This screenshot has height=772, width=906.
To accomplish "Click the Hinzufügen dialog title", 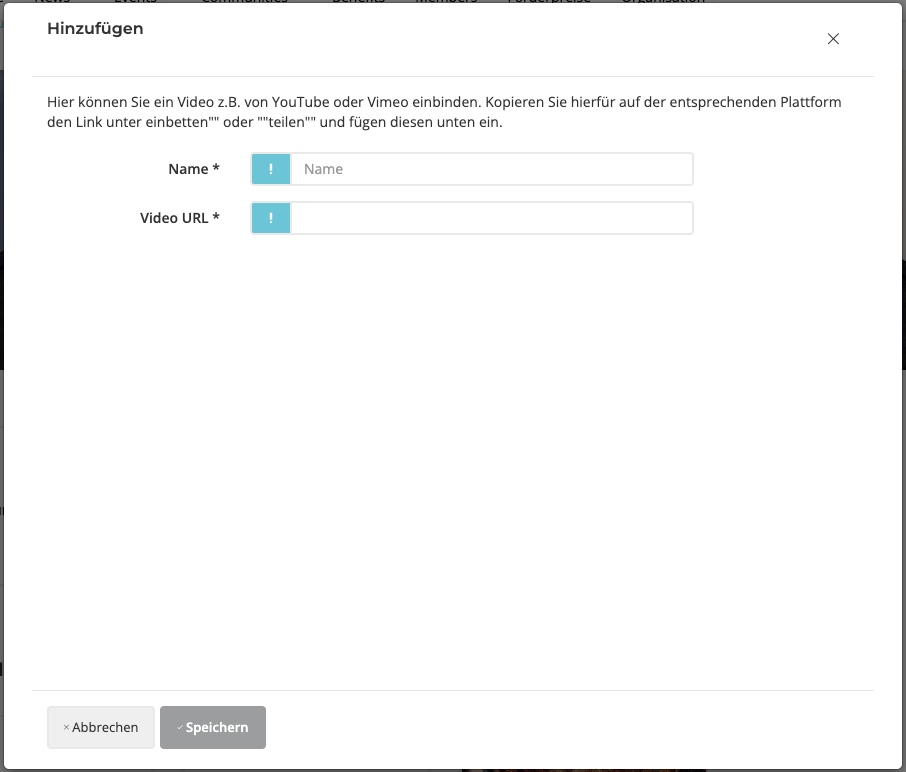I will [x=95, y=29].
